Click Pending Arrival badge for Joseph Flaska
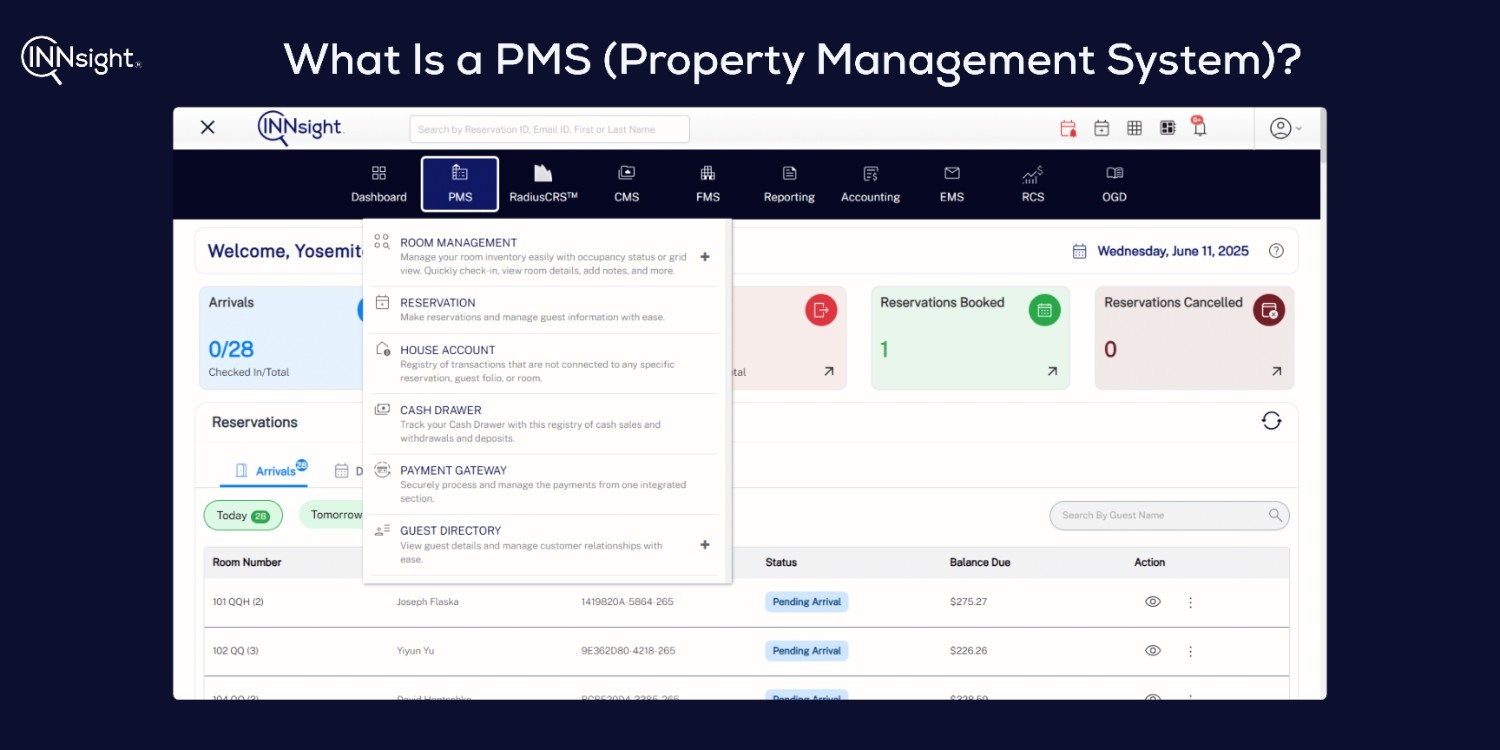The image size is (1500, 750). click(807, 602)
